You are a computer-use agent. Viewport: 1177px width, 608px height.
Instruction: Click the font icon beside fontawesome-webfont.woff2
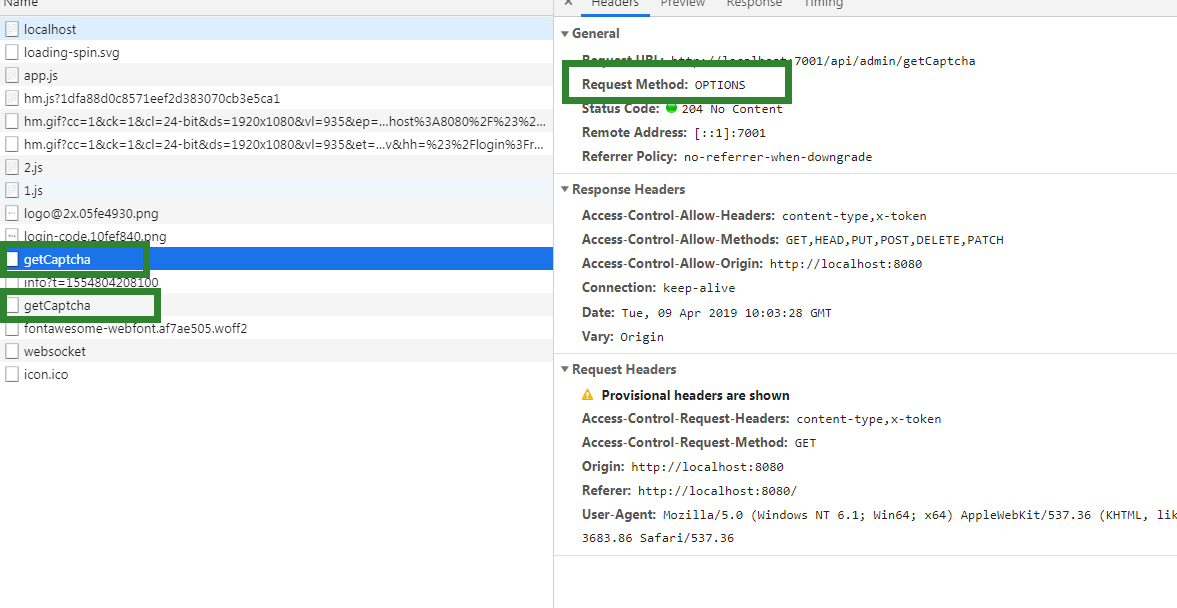tap(11, 328)
